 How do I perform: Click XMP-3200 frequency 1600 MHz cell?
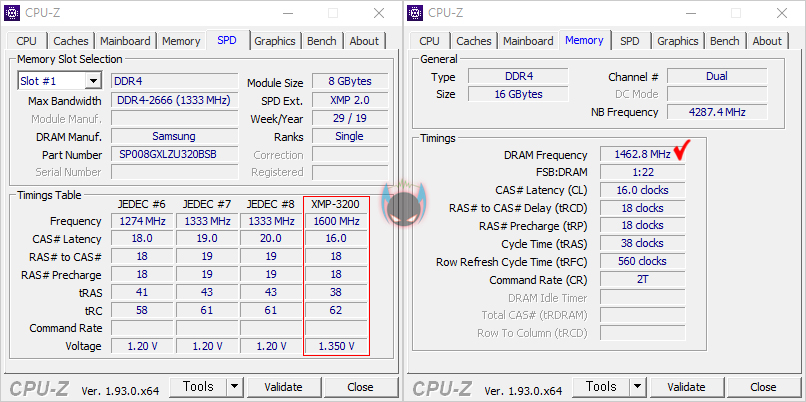tap(337, 221)
